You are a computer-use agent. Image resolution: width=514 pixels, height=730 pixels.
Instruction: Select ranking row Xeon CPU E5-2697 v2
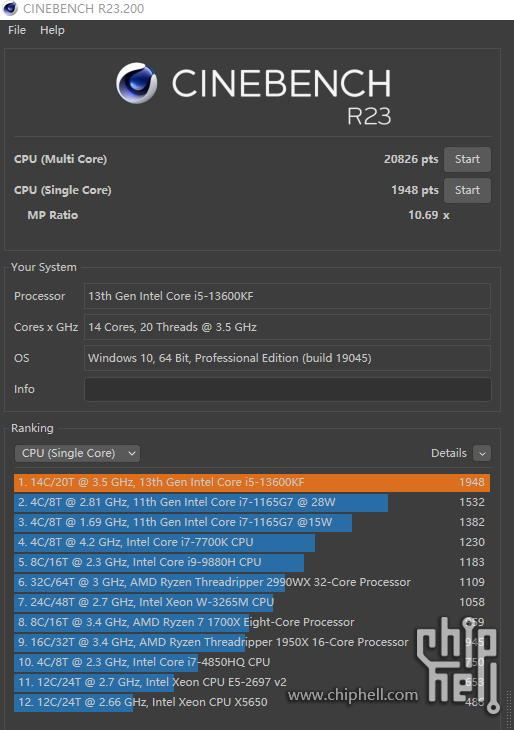[x=252, y=683]
